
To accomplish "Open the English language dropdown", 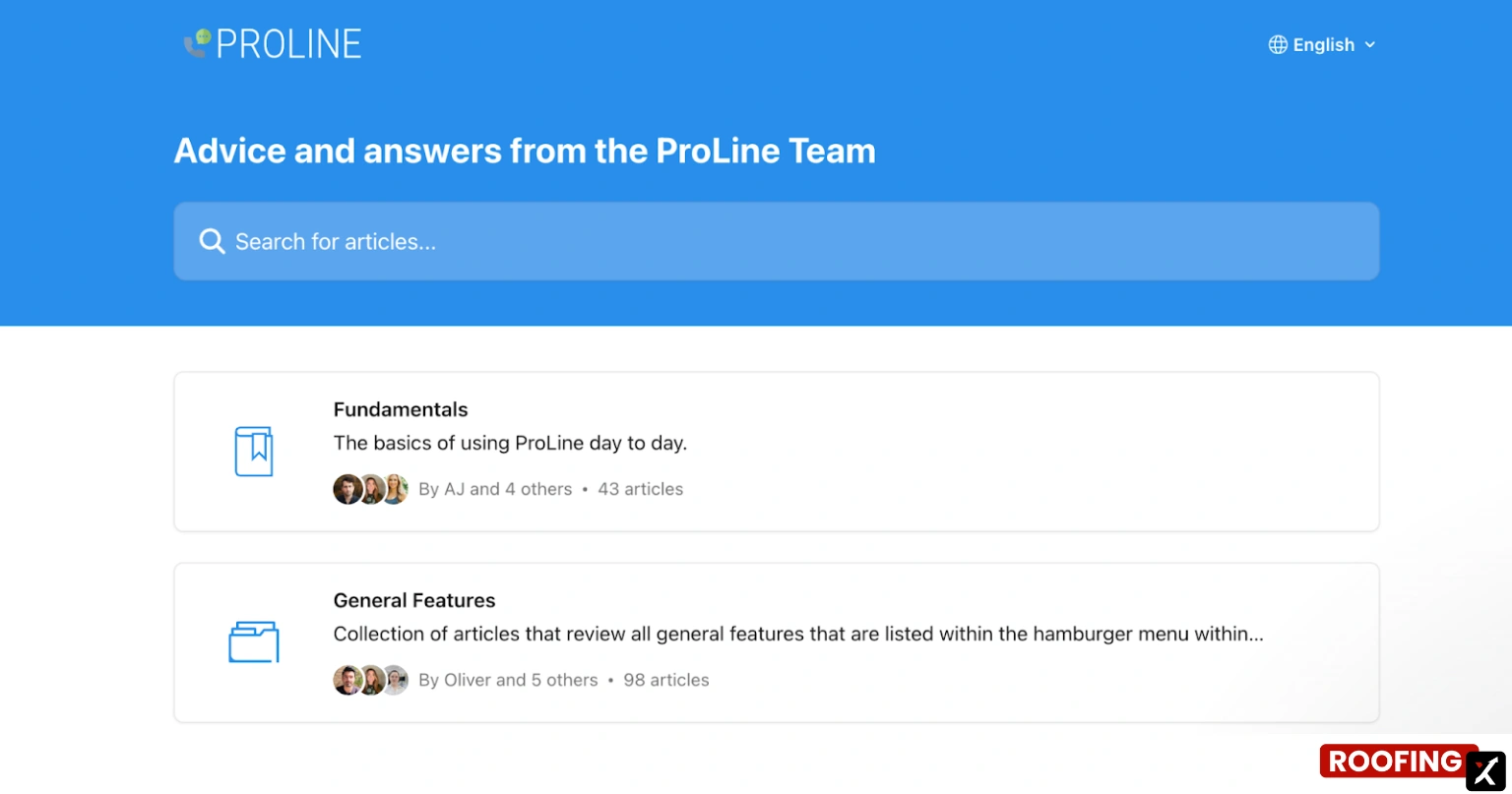I will click(x=1322, y=44).
